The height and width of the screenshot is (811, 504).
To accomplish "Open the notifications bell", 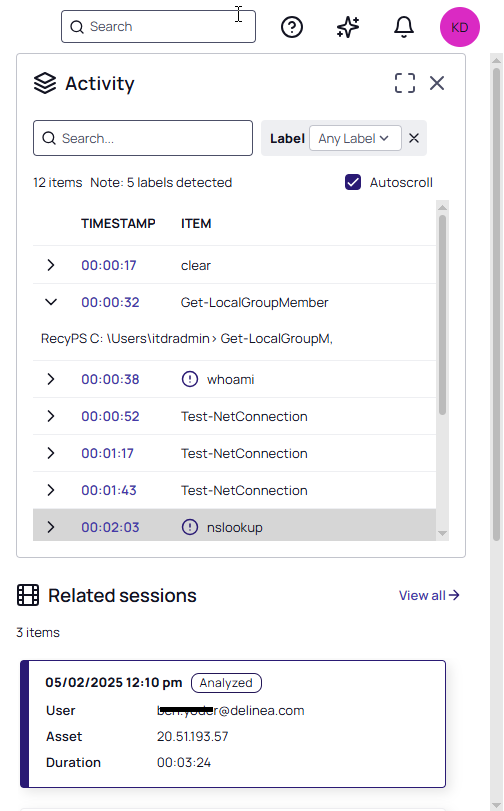I will point(404,27).
